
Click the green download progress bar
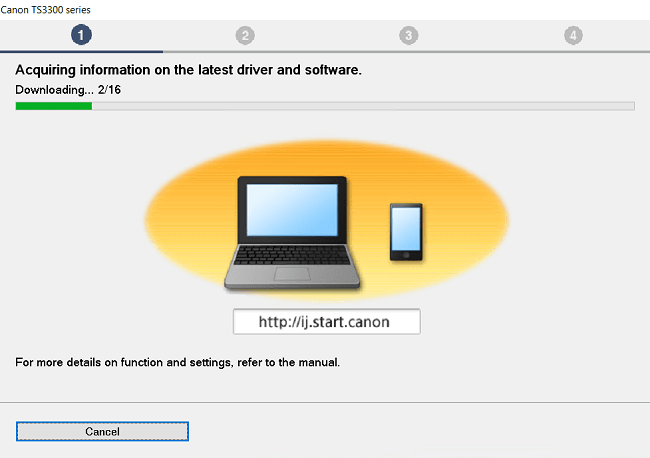pos(325,106)
